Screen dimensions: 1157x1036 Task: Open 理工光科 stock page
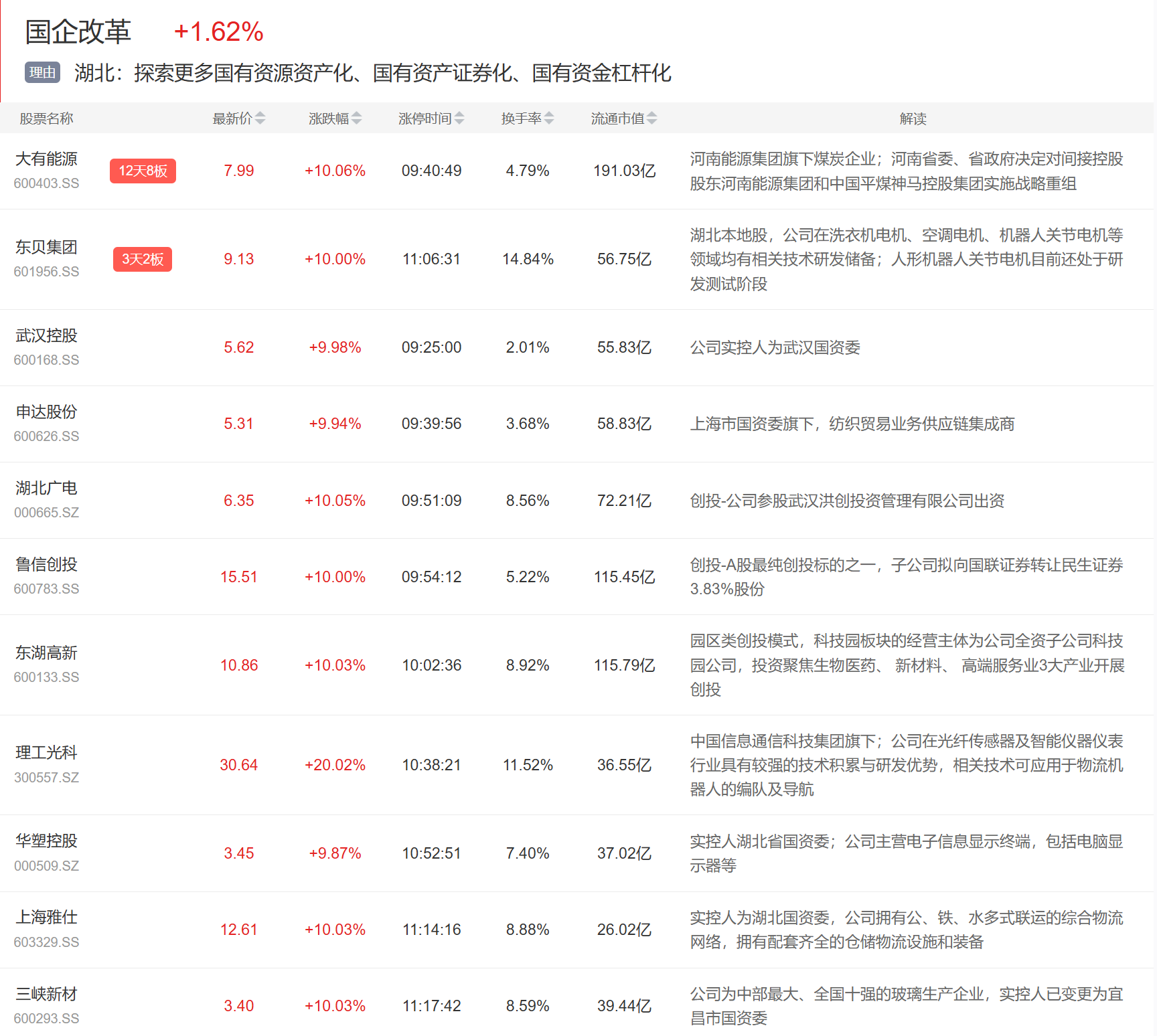(46, 753)
